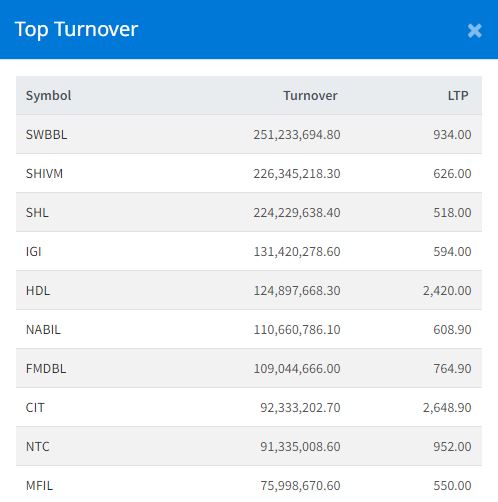Screen dimensions: 498x502
Task: Click SHL's LTP 518.00
Action: point(452,213)
